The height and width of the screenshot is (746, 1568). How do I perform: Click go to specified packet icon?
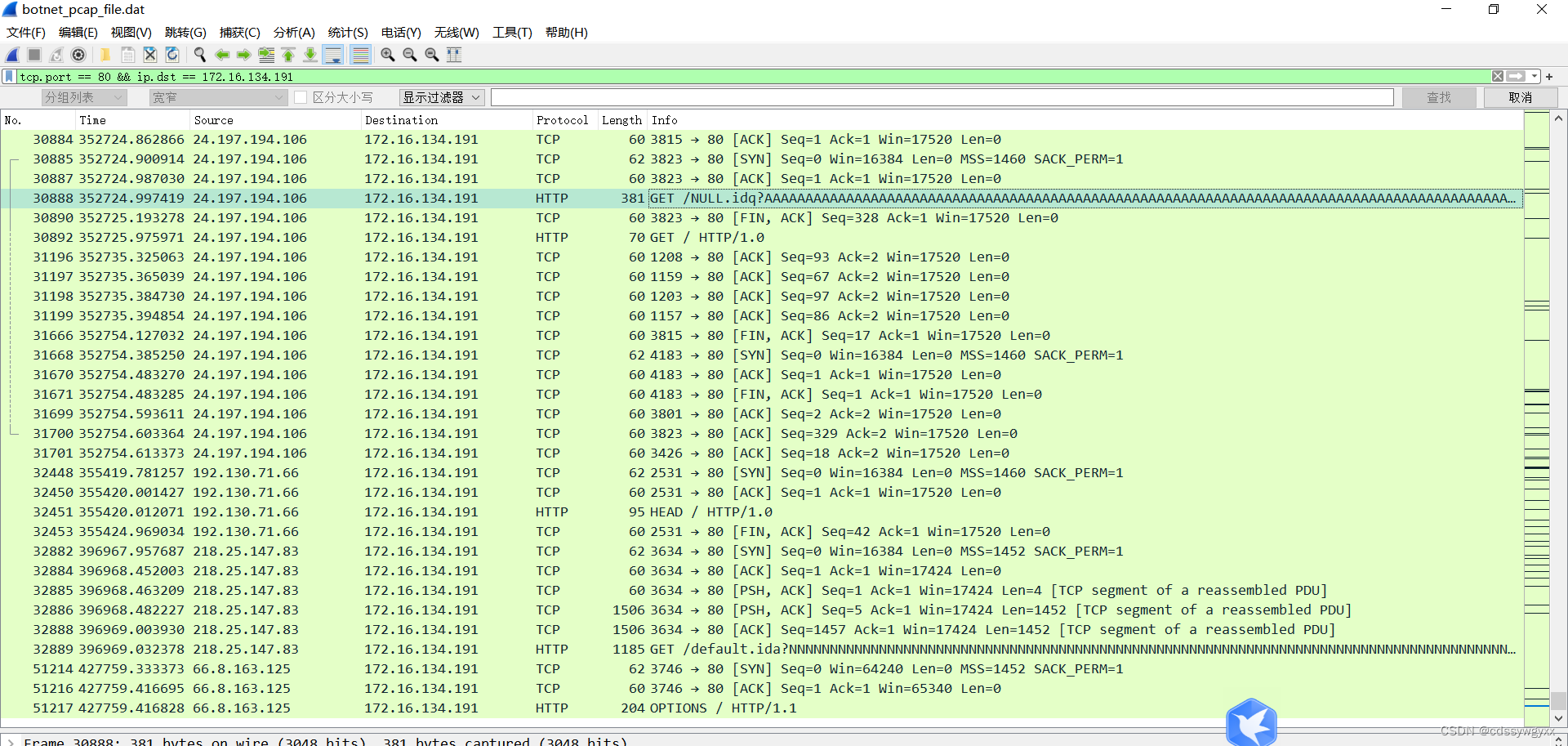pyautogui.click(x=266, y=55)
